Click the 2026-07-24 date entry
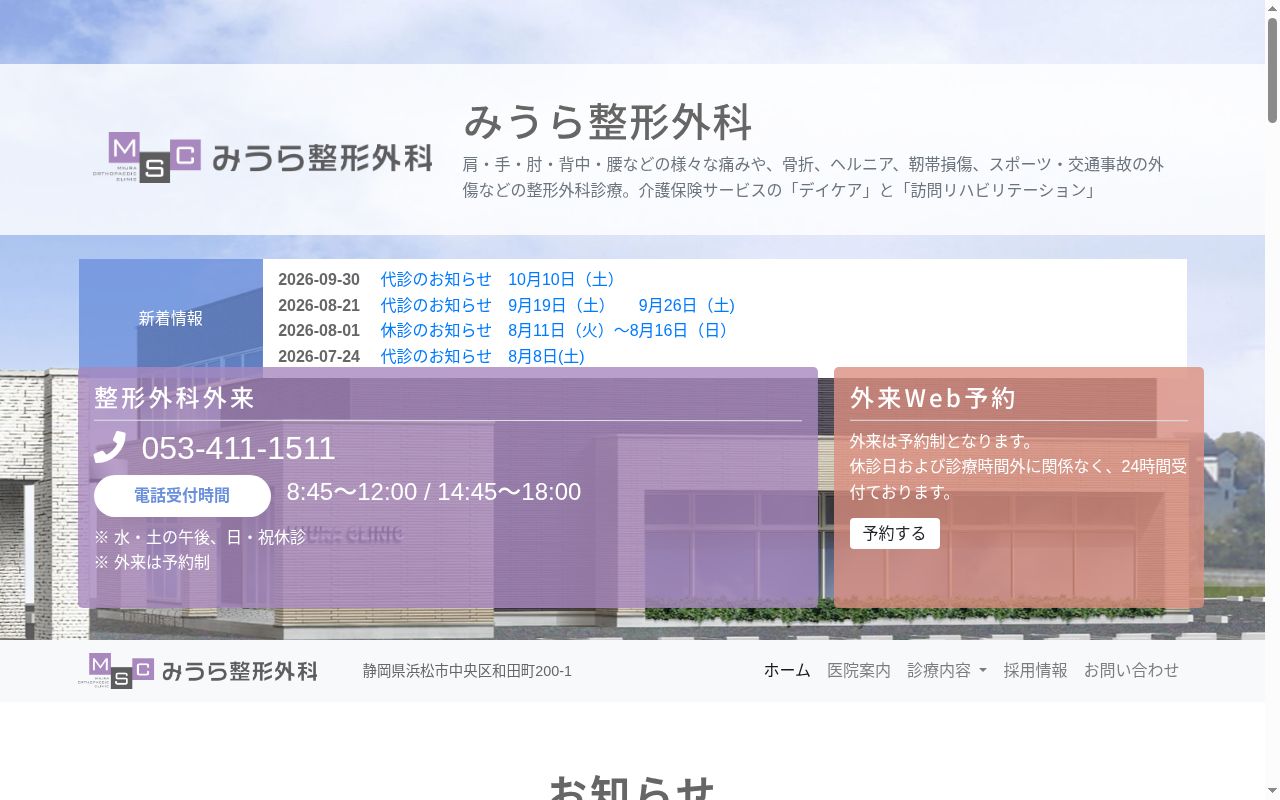 click(319, 356)
